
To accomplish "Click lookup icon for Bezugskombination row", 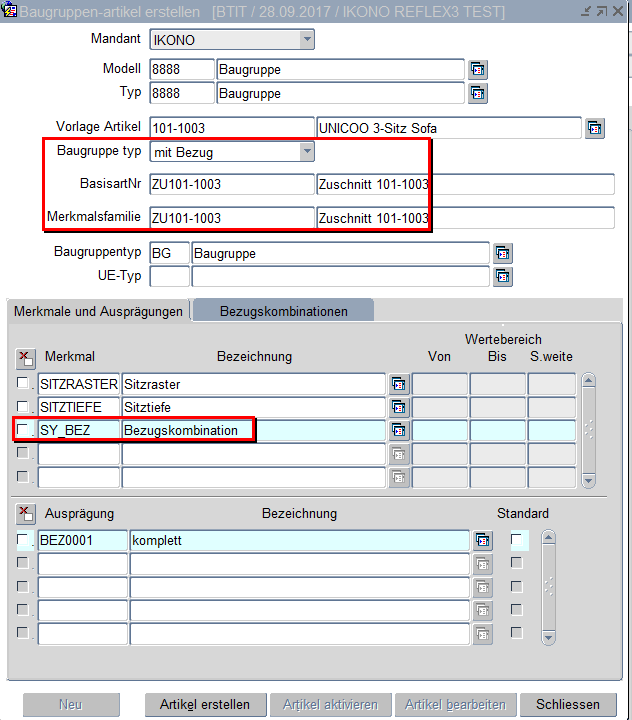I will pyautogui.click(x=399, y=430).
